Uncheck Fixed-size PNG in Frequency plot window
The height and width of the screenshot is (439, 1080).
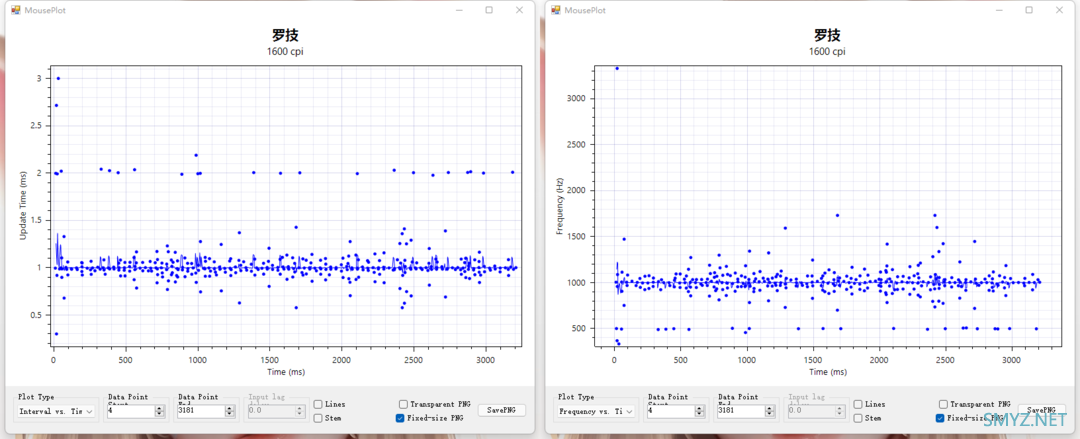(x=939, y=418)
